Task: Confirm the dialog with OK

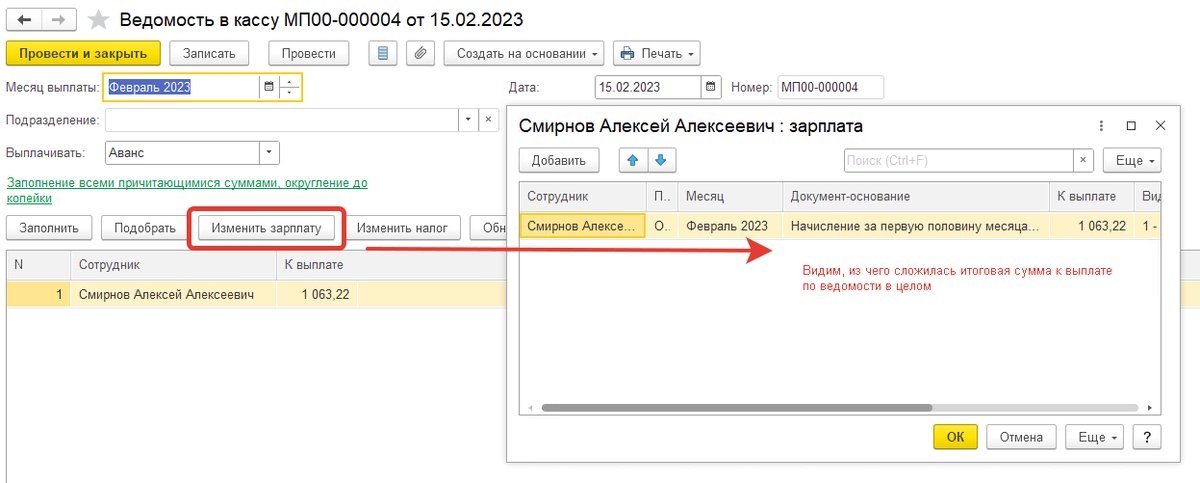Action: [955, 437]
